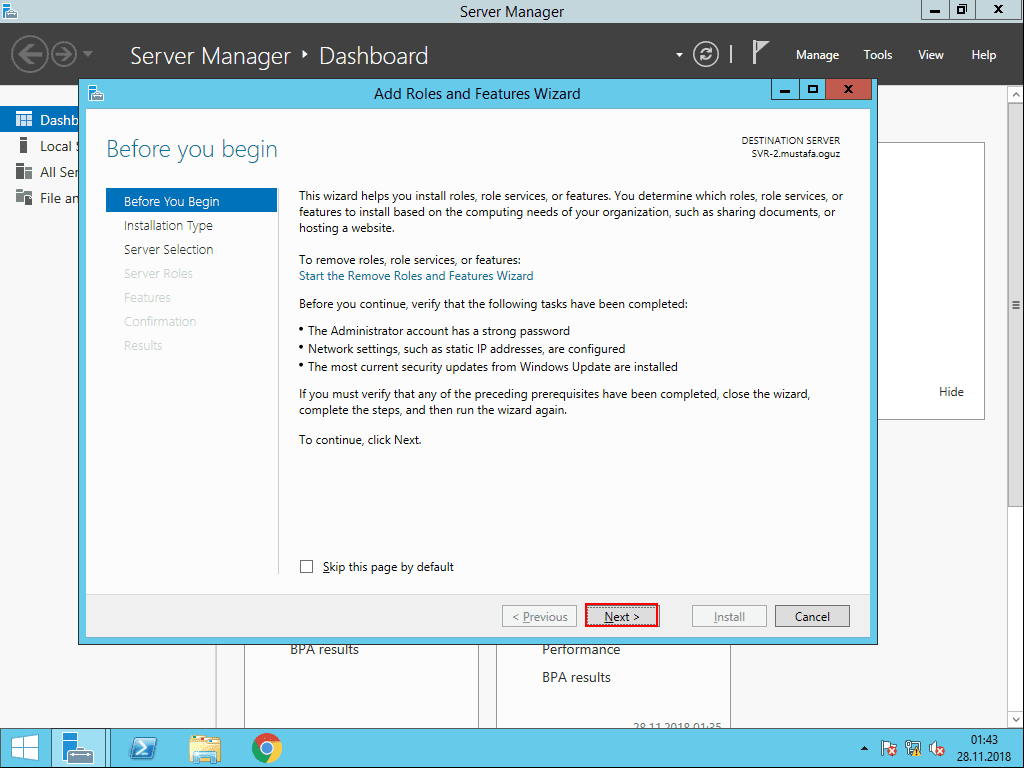
Task: Open the Remove Roles and Features Wizard link
Action: pyautogui.click(x=415, y=275)
